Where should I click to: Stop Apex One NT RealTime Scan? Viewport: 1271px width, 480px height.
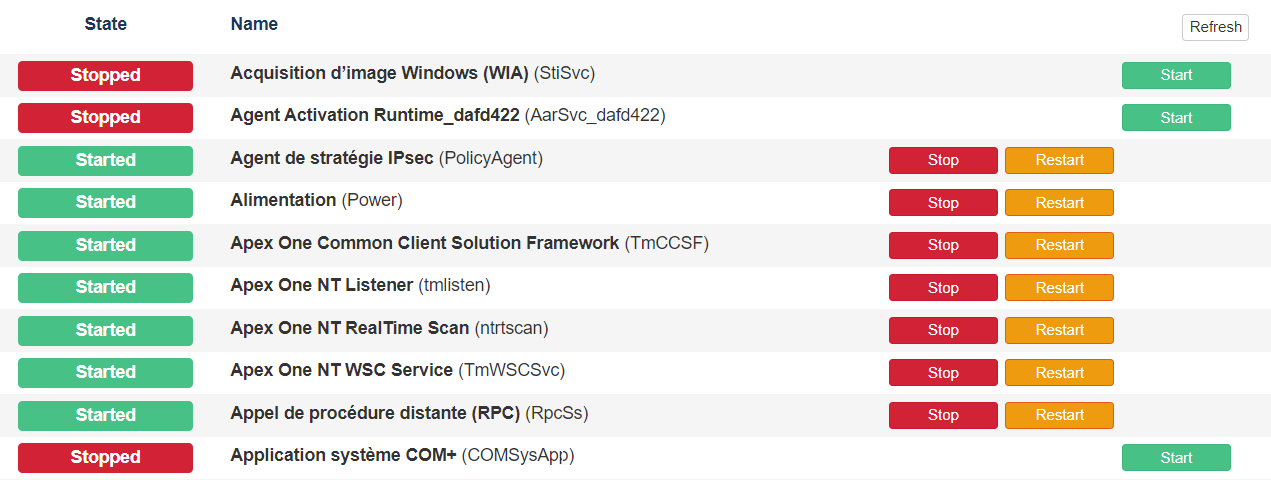(943, 330)
